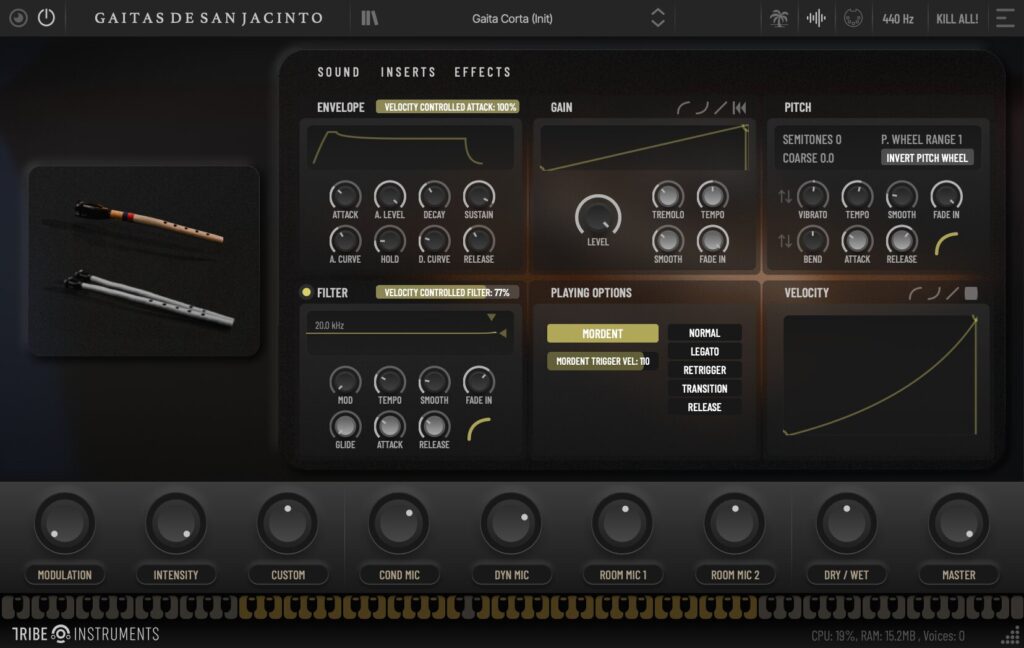
Task: Toggle the Bend direction arrows icon
Action: pyautogui.click(x=785, y=241)
